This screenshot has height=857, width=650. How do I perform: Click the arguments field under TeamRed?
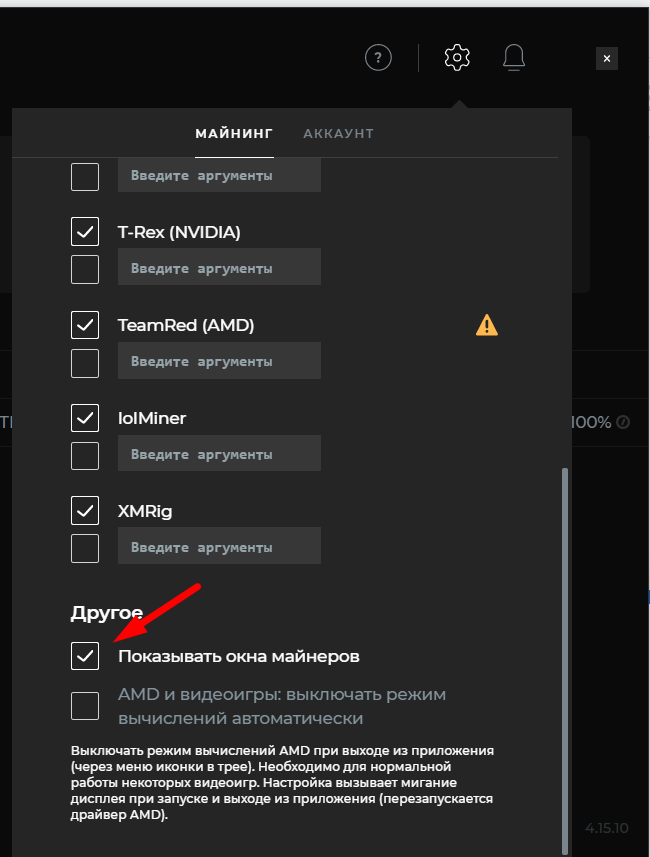[219, 361]
